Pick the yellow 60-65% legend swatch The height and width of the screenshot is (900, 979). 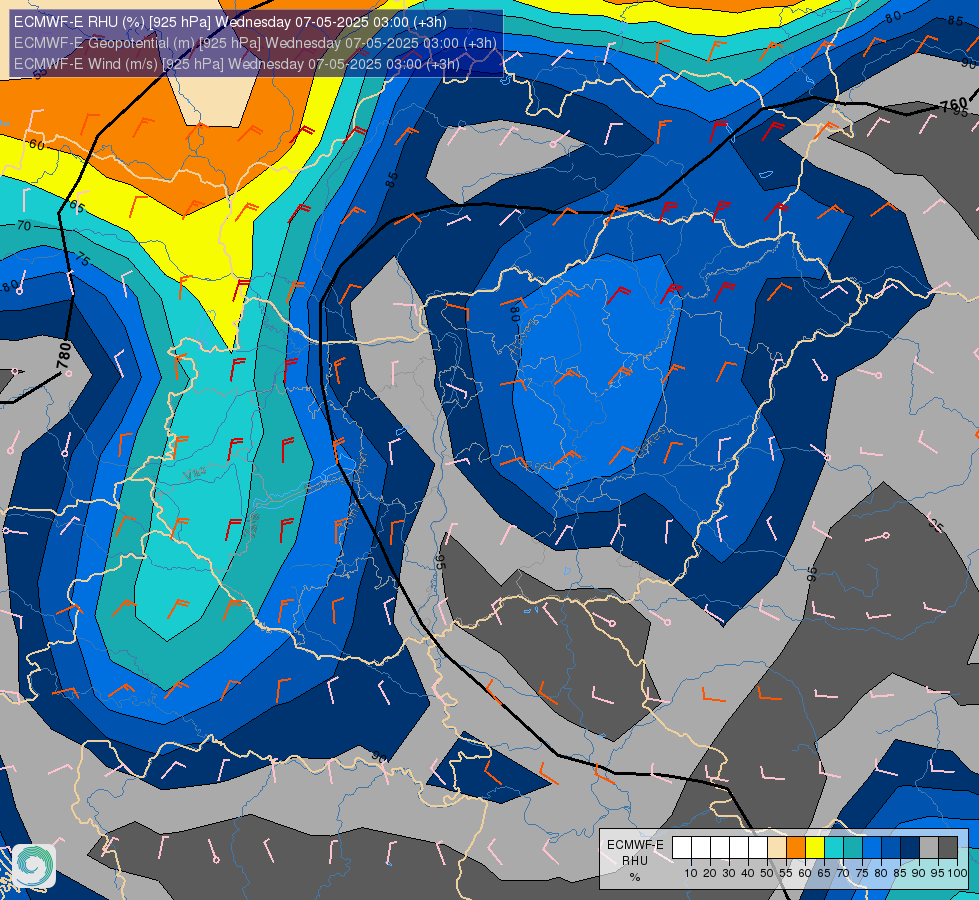815,848
